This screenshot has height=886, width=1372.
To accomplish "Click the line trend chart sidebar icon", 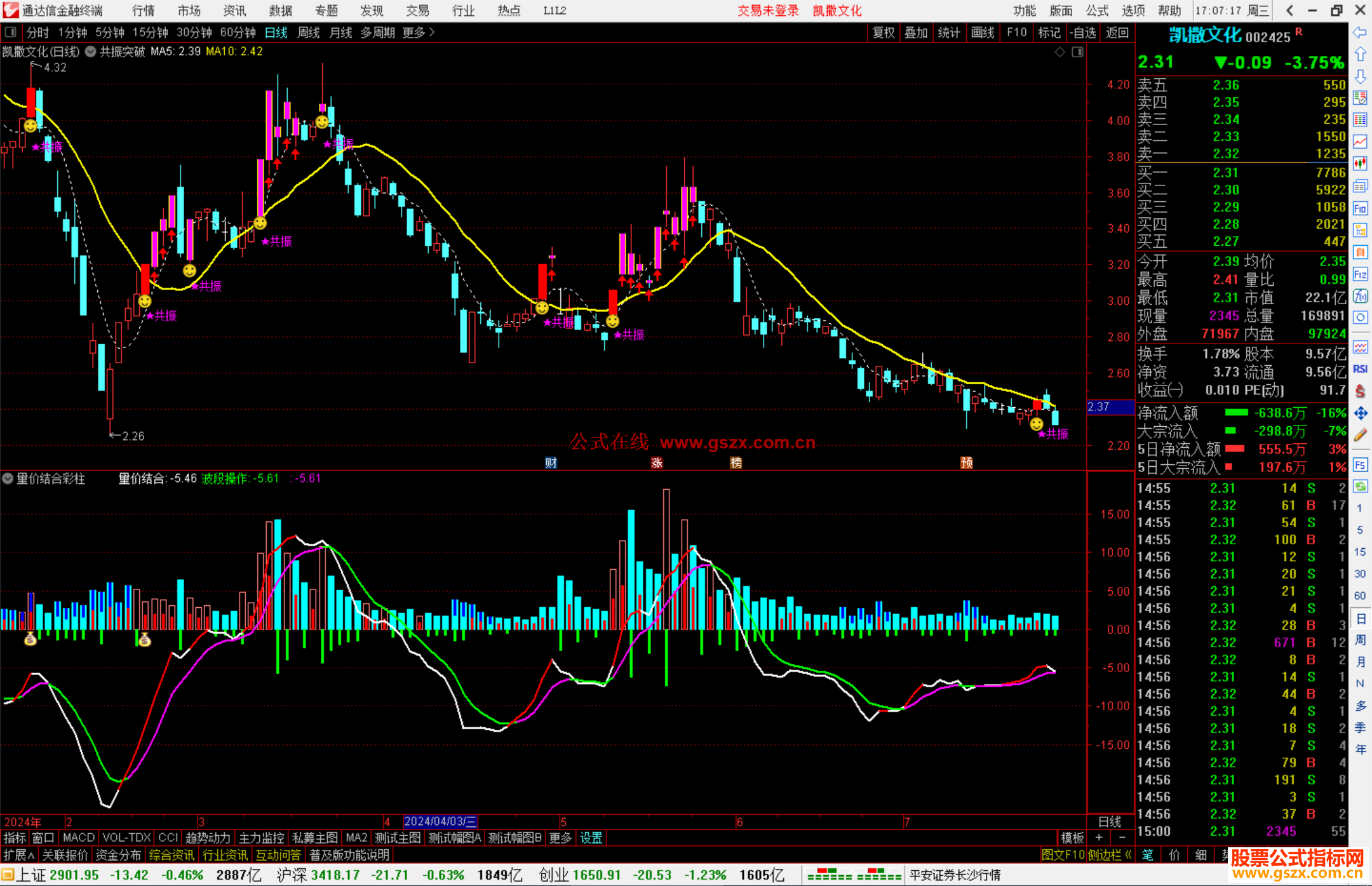I will point(1360,142).
